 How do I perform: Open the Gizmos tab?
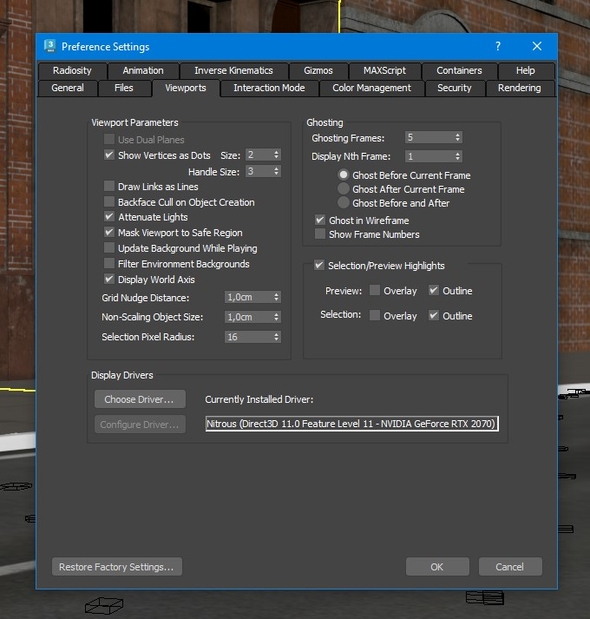coord(318,71)
